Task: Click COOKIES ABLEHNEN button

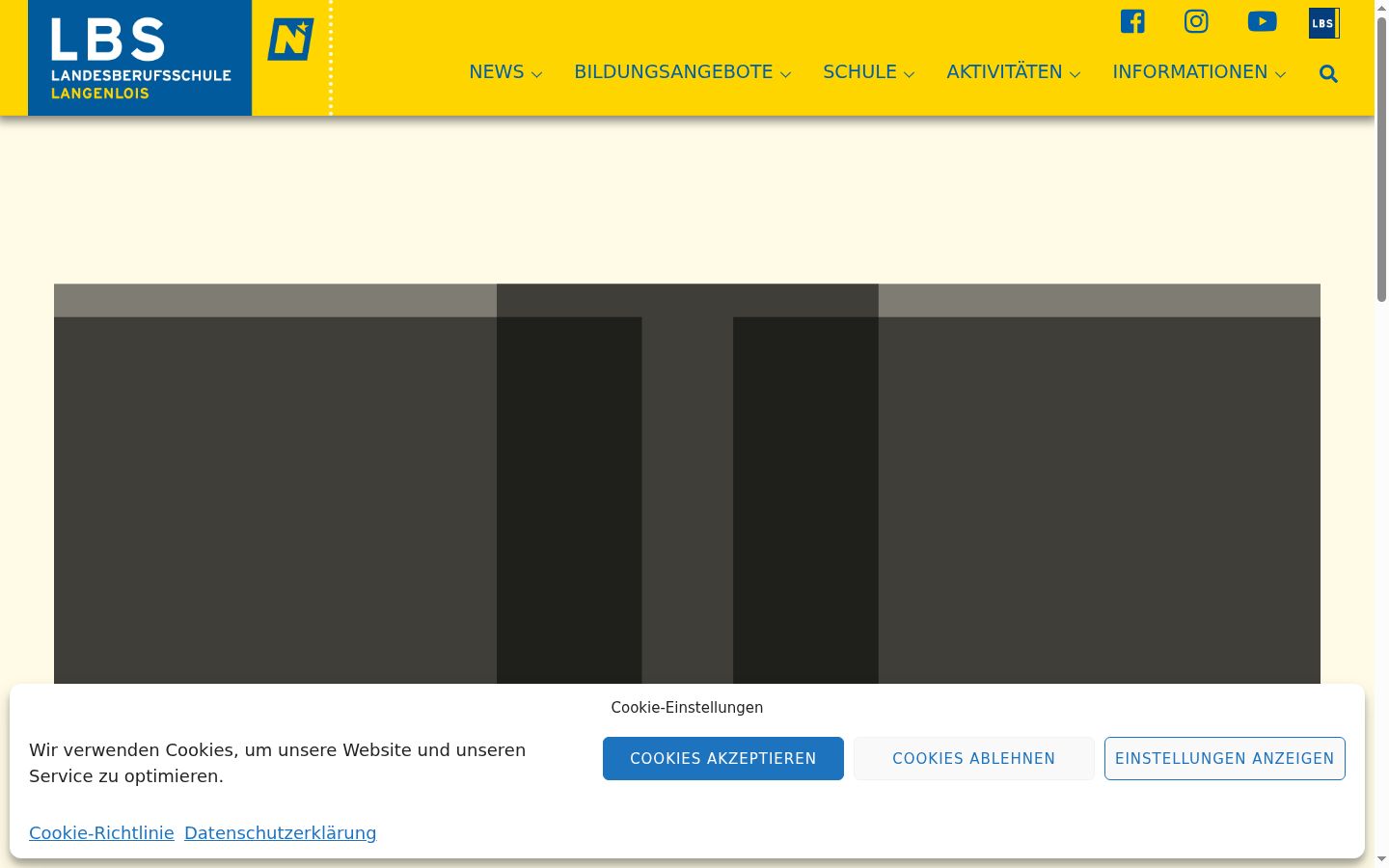Action: pos(974,759)
